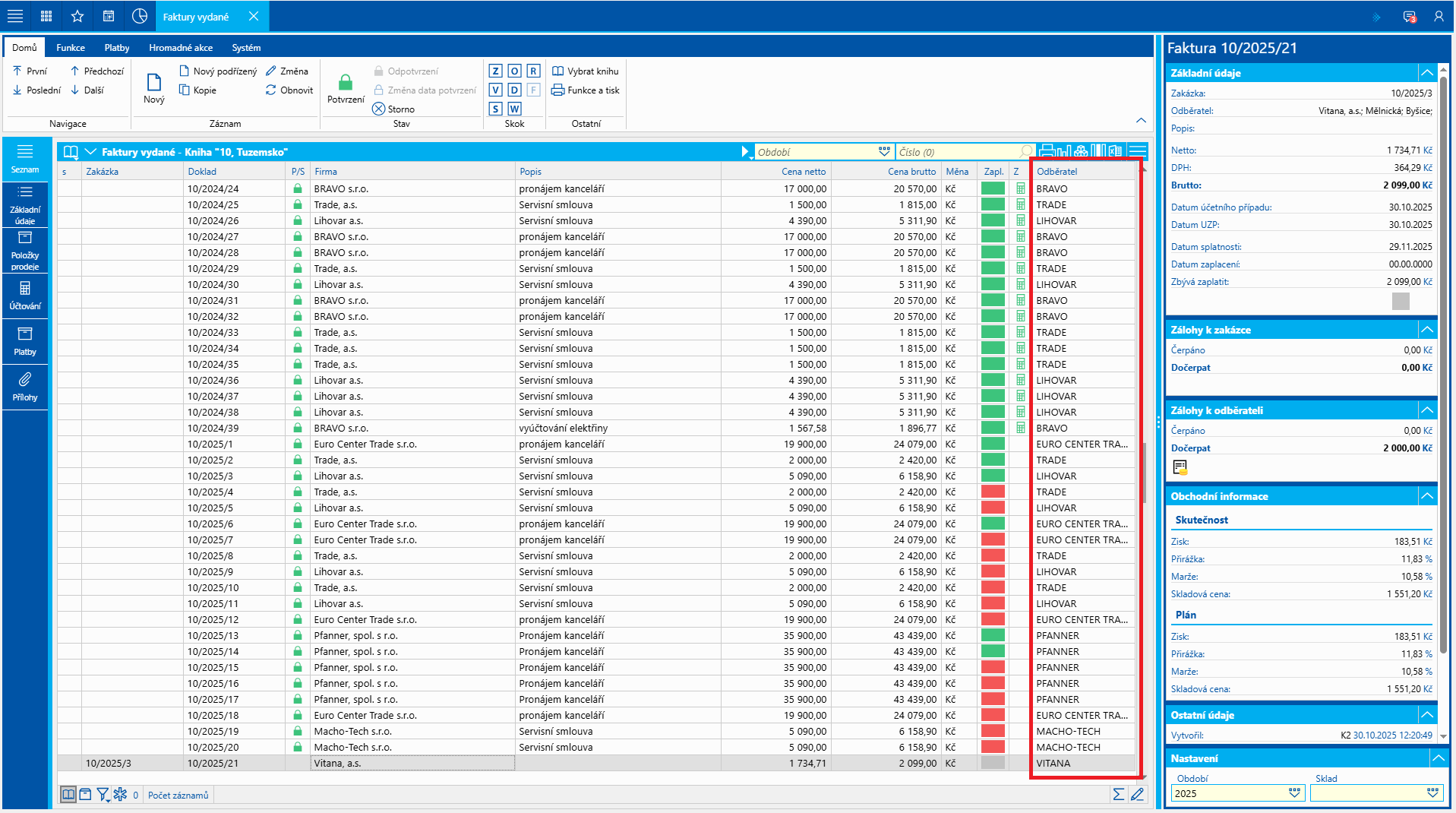Open the Období dropdown in Nastavení
Image resolution: width=1456 pixels, height=813 pixels.
click(1295, 793)
